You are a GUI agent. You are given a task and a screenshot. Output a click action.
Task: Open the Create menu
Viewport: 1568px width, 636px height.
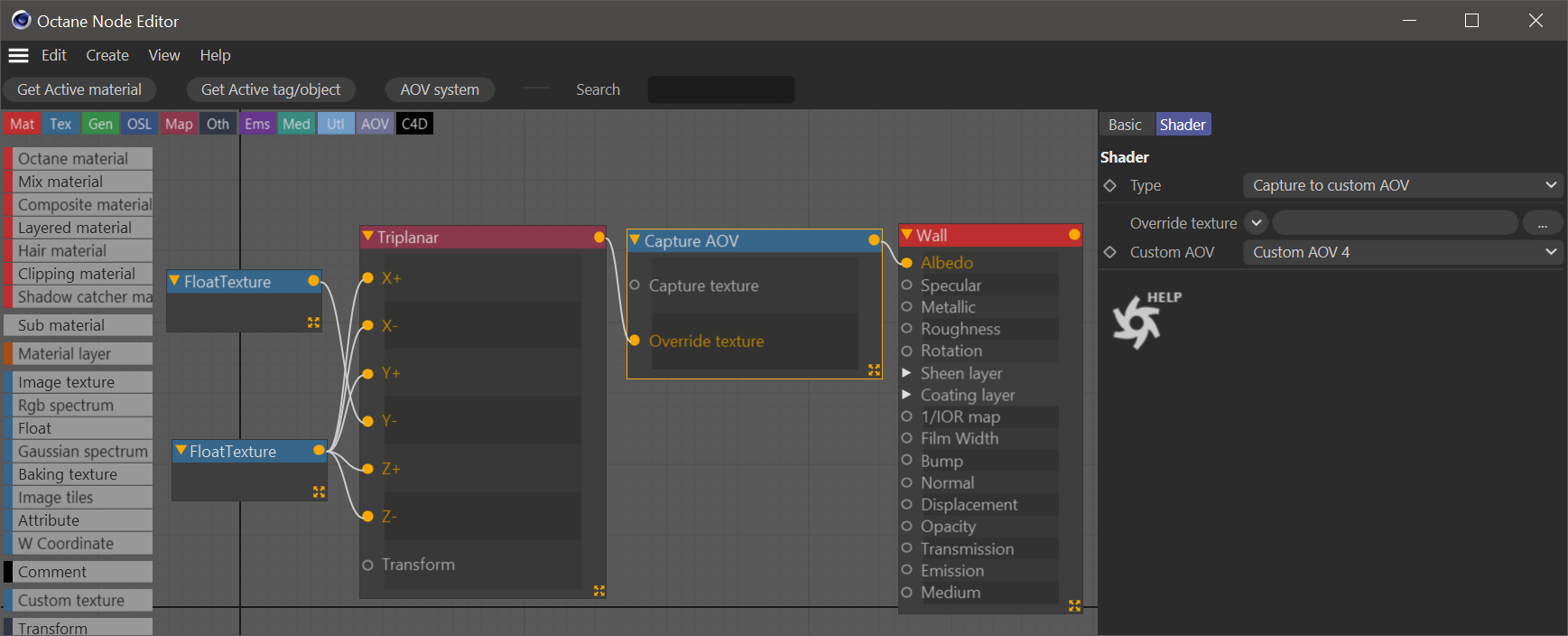107,55
